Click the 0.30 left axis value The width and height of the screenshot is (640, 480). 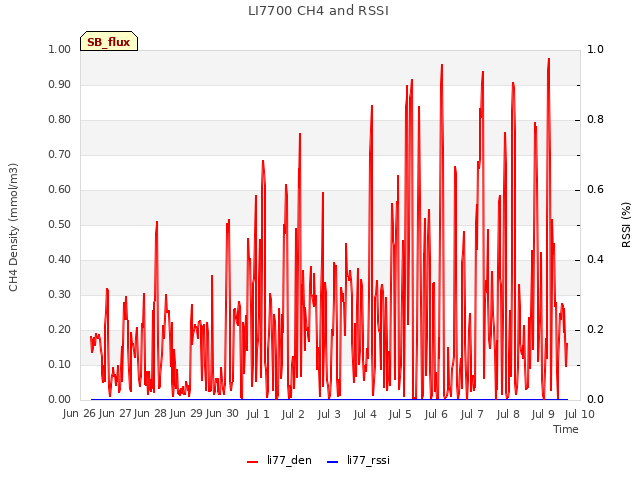tap(59, 295)
